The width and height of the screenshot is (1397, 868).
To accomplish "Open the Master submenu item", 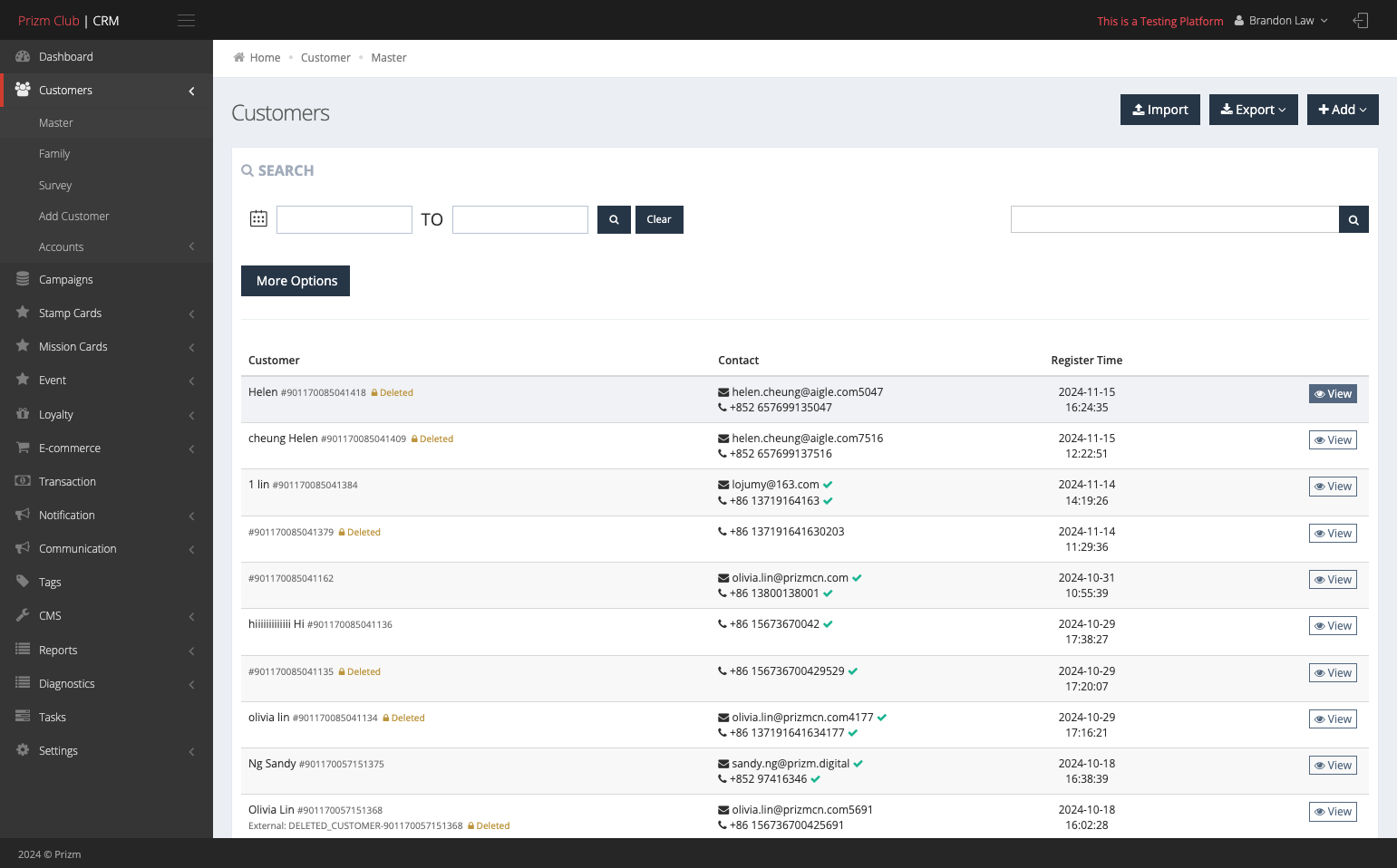I will point(56,123).
